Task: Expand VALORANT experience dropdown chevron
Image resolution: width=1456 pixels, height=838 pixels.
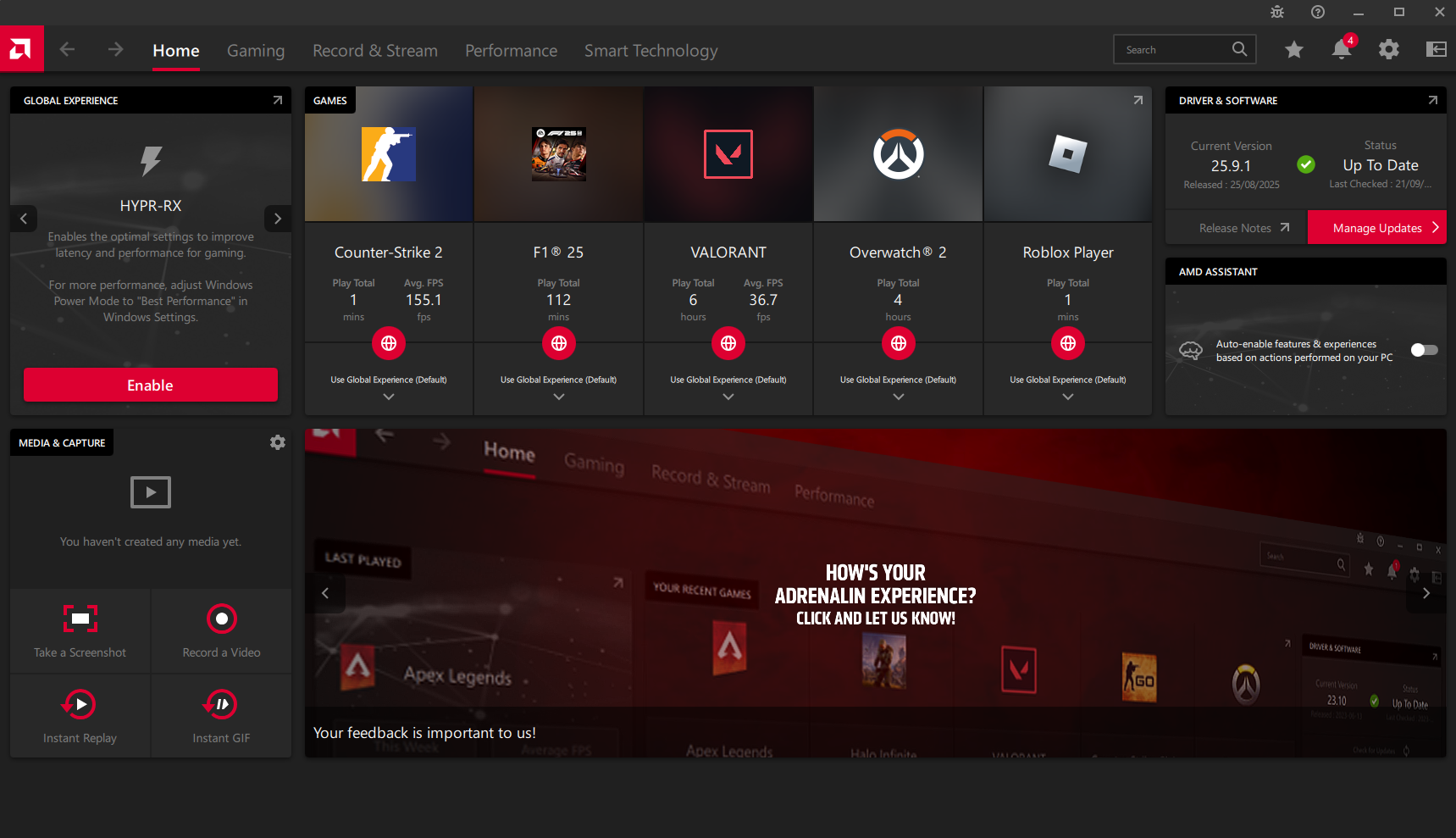Action: [728, 397]
